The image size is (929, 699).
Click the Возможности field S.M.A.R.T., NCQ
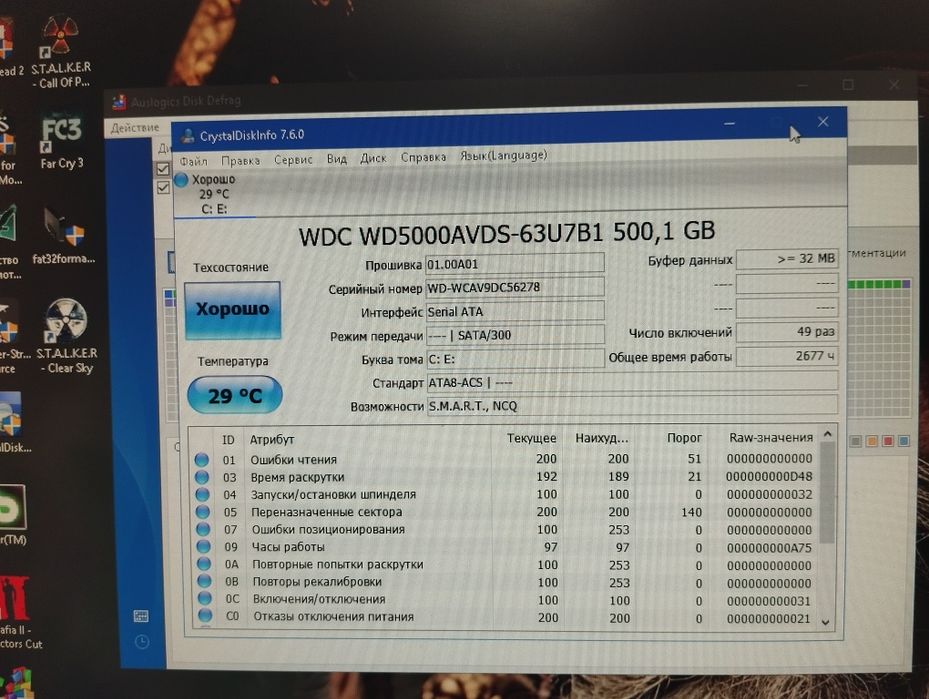point(632,406)
